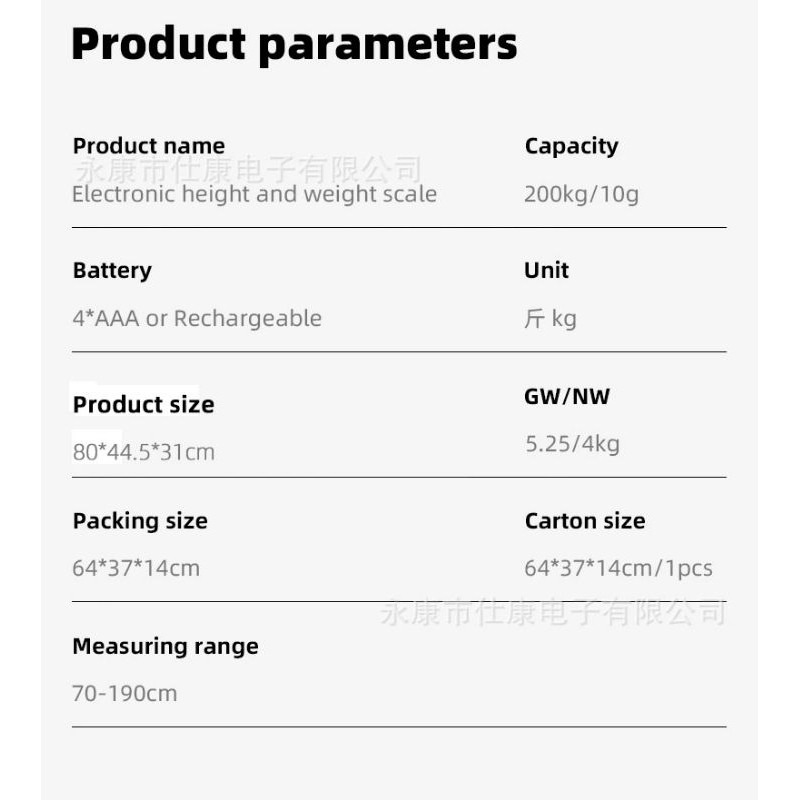Click the "Capacity" label
Image resolution: width=800 pixels, height=800 pixels.
571,146
